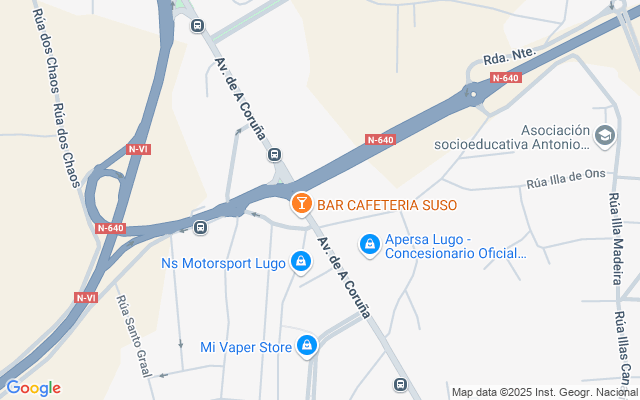Open the Apersa Lugo - Concesionario Oficial label
640x400 pixels.
click(x=456, y=246)
